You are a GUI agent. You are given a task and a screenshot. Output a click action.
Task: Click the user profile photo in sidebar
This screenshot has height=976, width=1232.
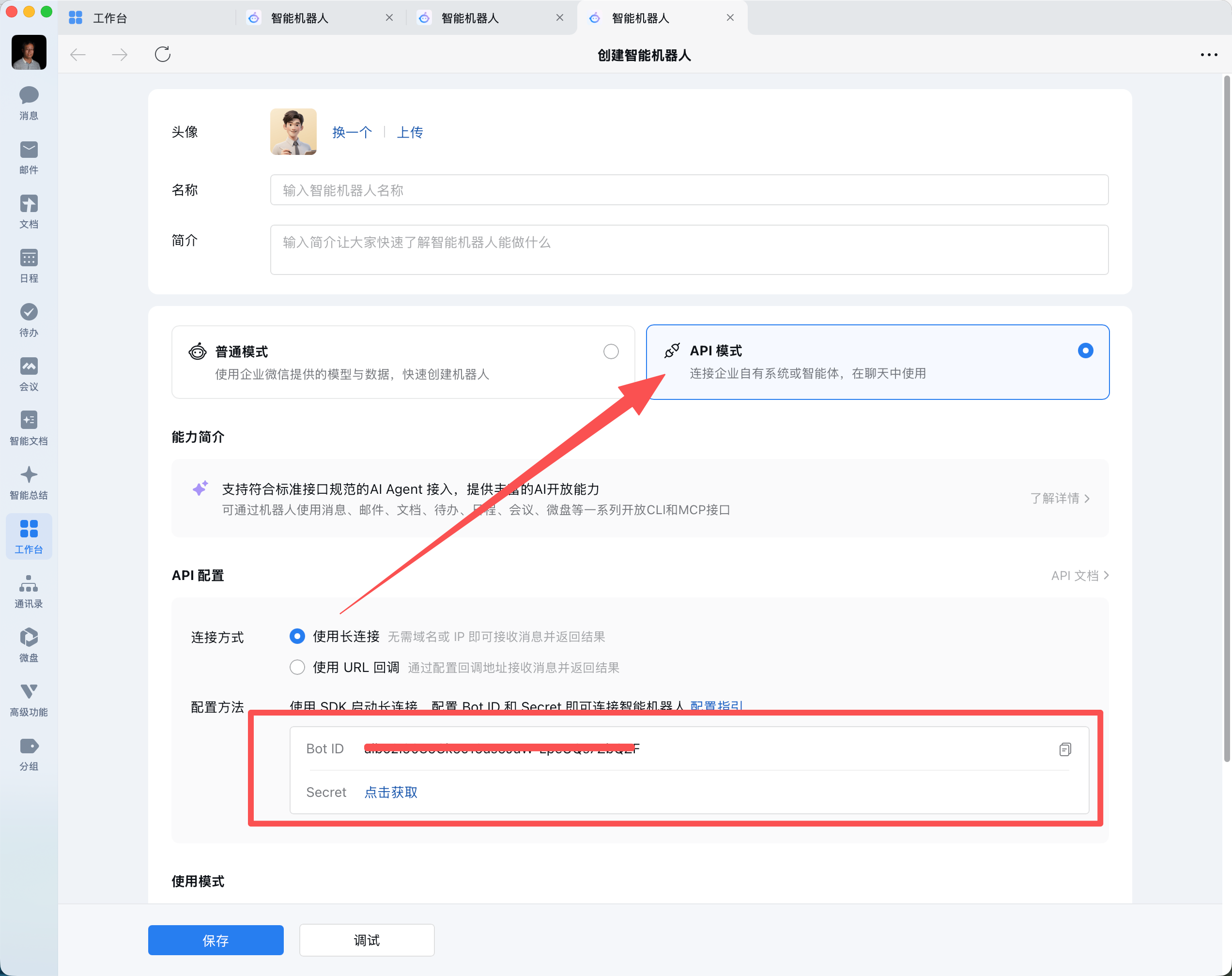pos(29,52)
